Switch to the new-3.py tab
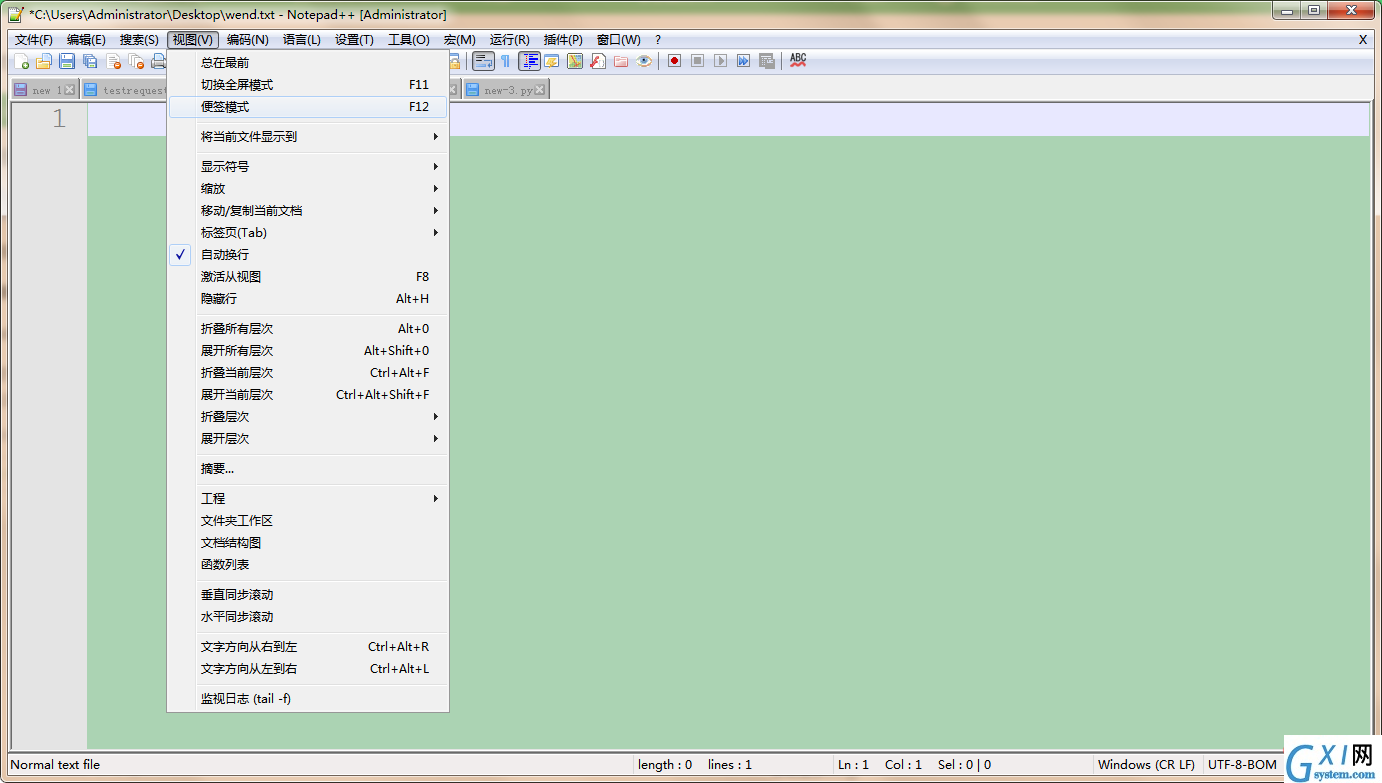Screen dimensions: 1382x783 point(506,90)
